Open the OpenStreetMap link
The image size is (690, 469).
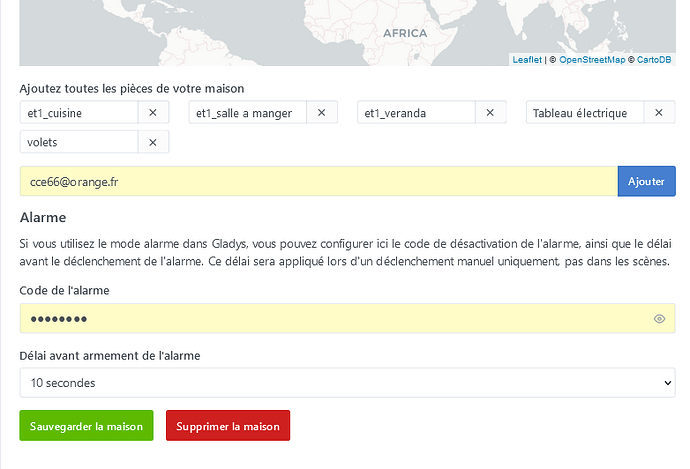pos(592,60)
